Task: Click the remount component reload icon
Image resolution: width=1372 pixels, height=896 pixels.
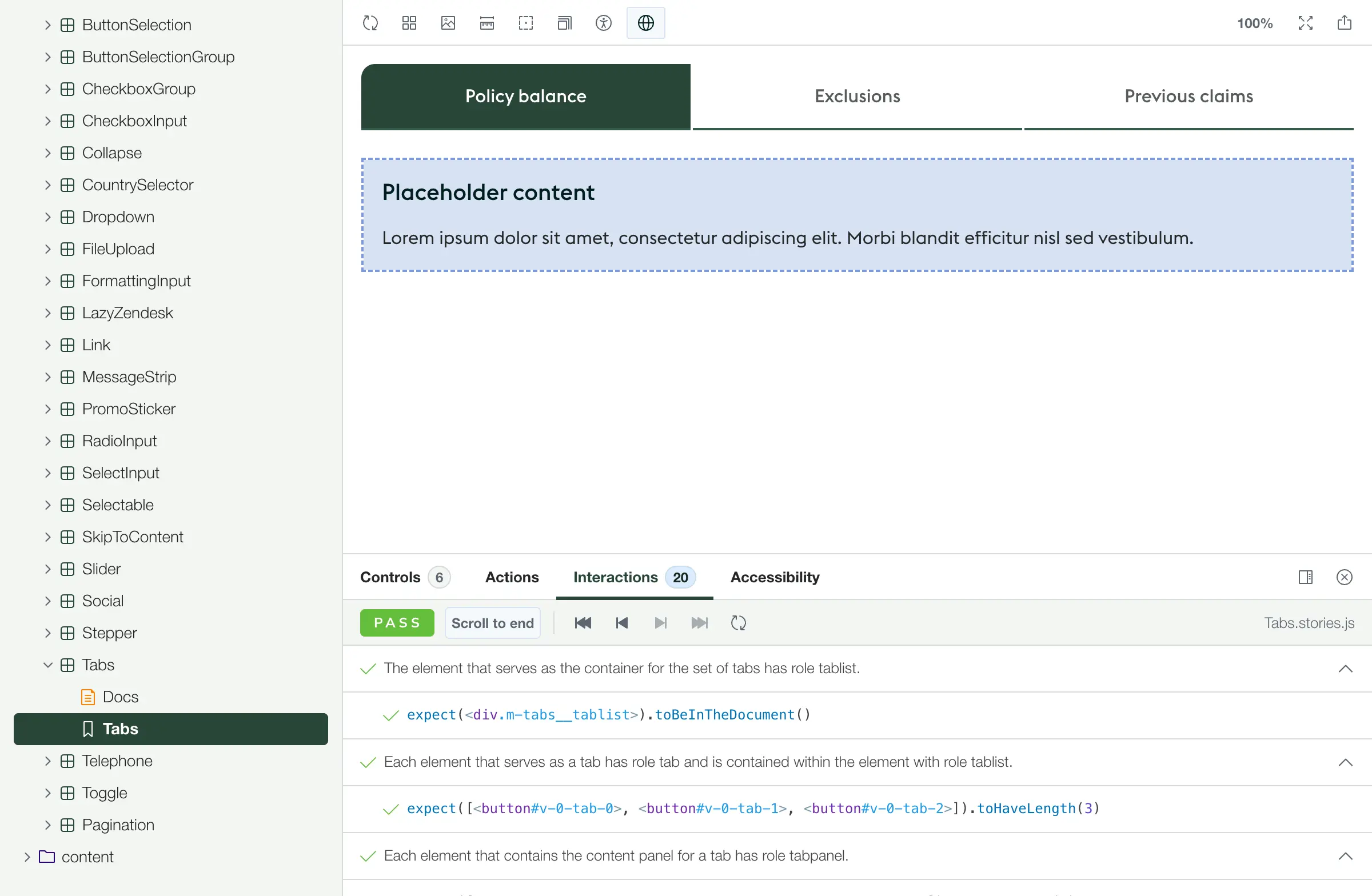Action: click(x=370, y=23)
